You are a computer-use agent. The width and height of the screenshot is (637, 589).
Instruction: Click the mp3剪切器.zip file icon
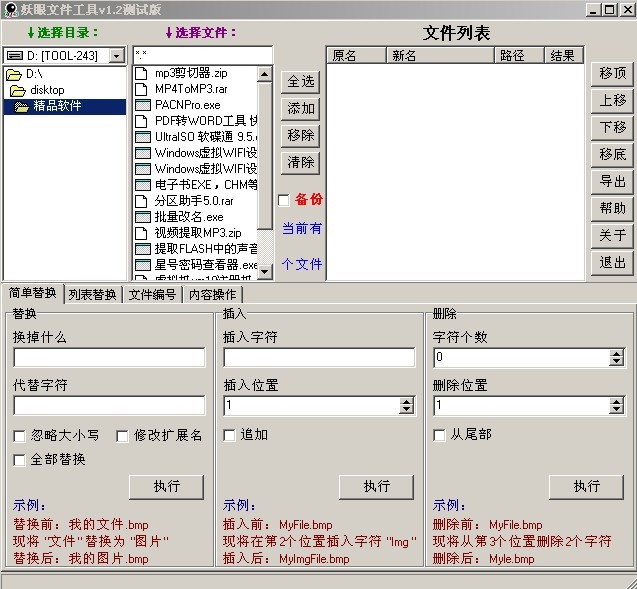pos(143,74)
